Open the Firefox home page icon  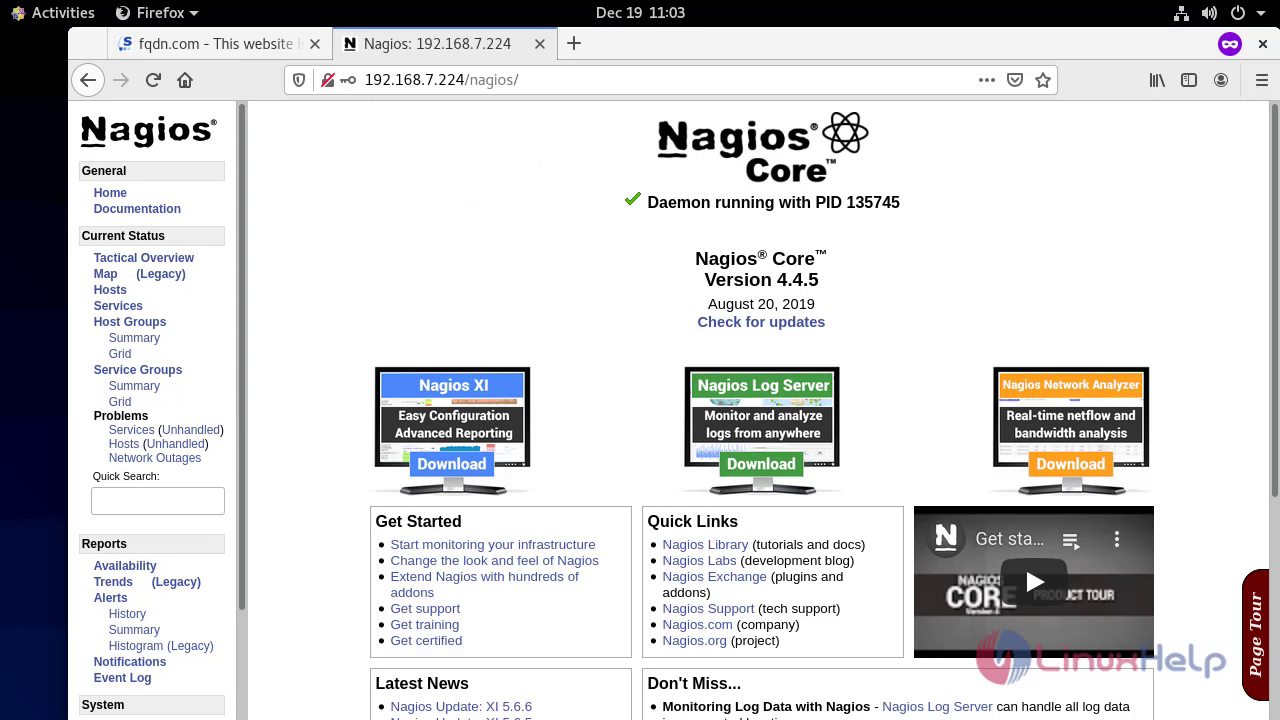[185, 80]
